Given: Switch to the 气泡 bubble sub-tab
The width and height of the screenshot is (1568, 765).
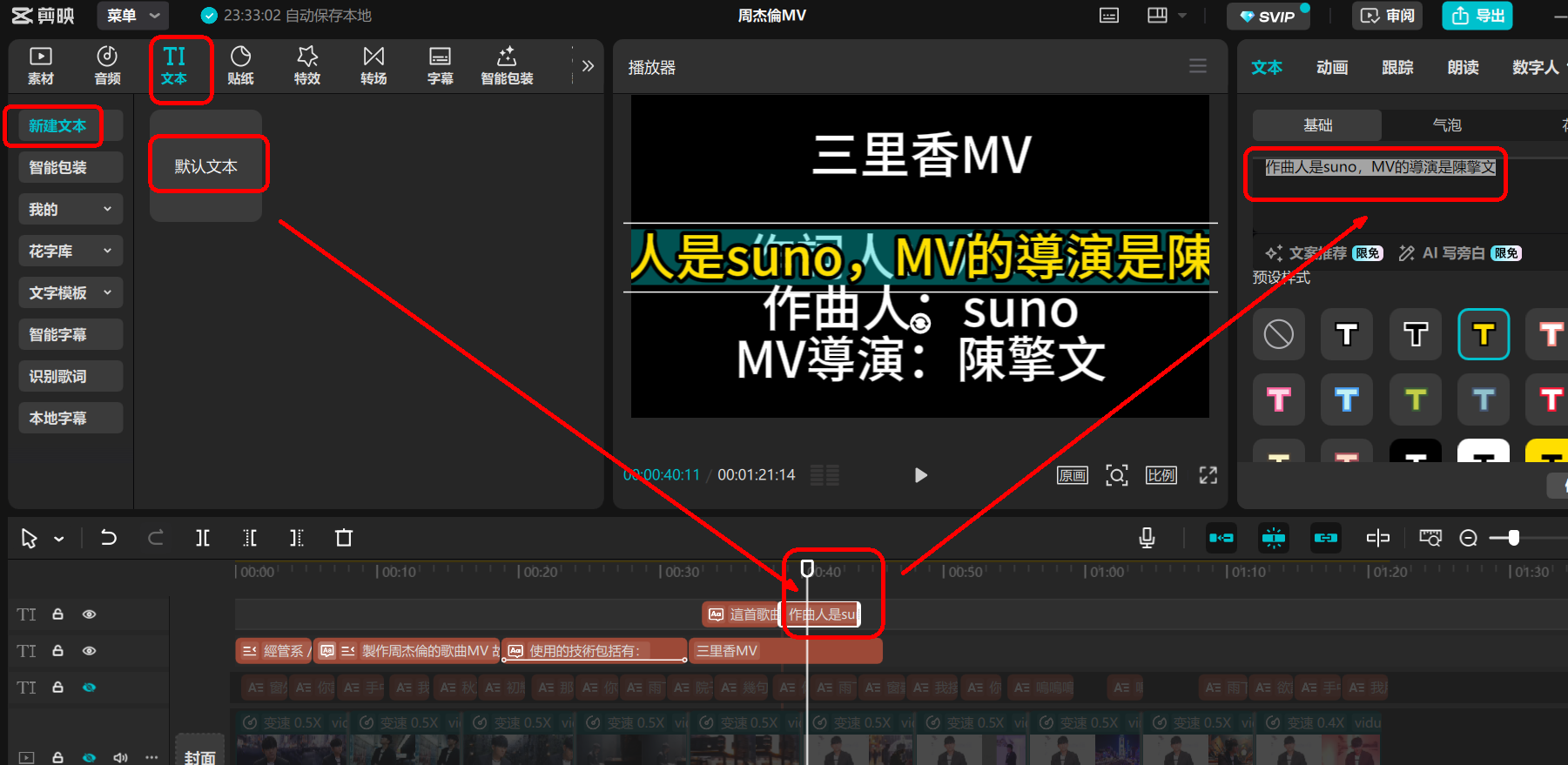Looking at the screenshot, I should [x=1447, y=125].
